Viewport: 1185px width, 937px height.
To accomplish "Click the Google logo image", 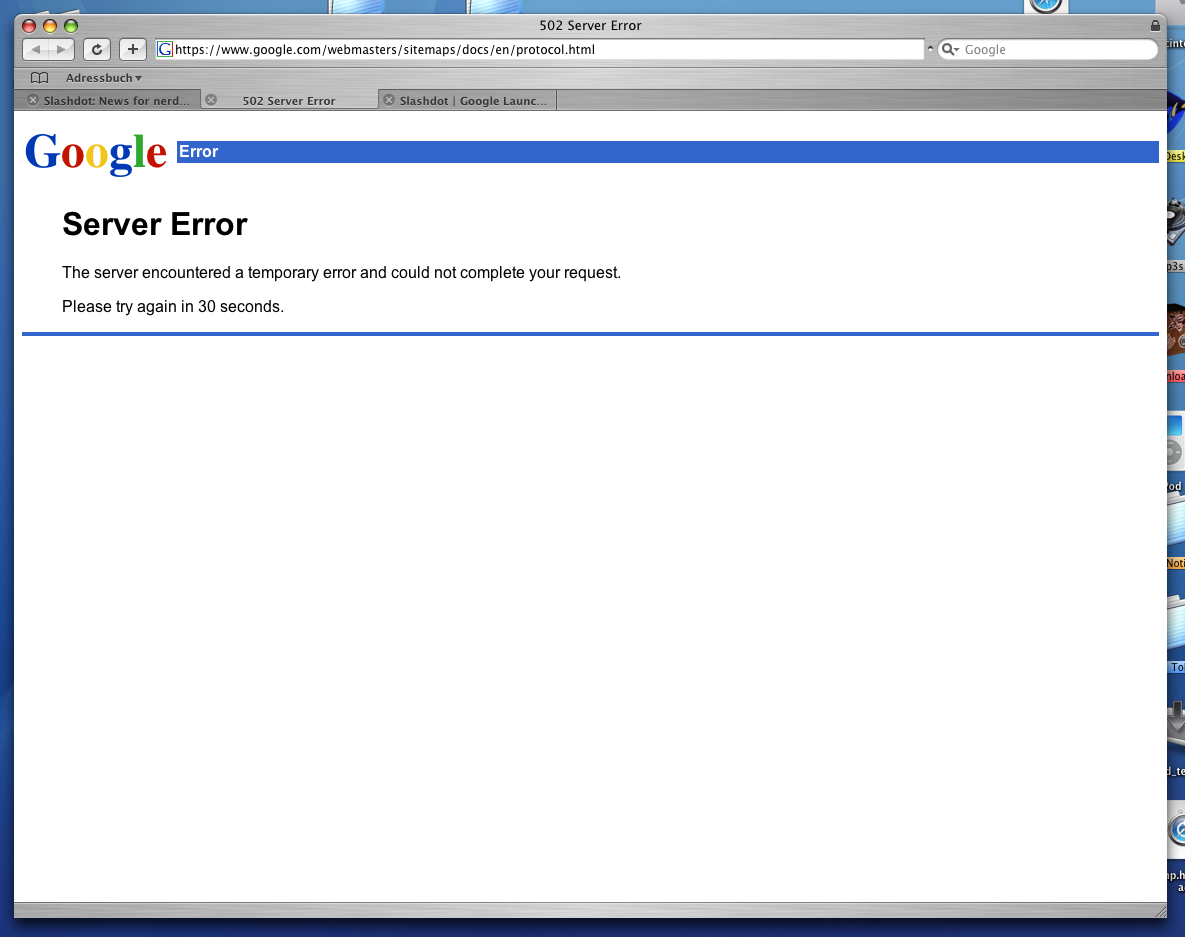I will pyautogui.click(x=96, y=153).
